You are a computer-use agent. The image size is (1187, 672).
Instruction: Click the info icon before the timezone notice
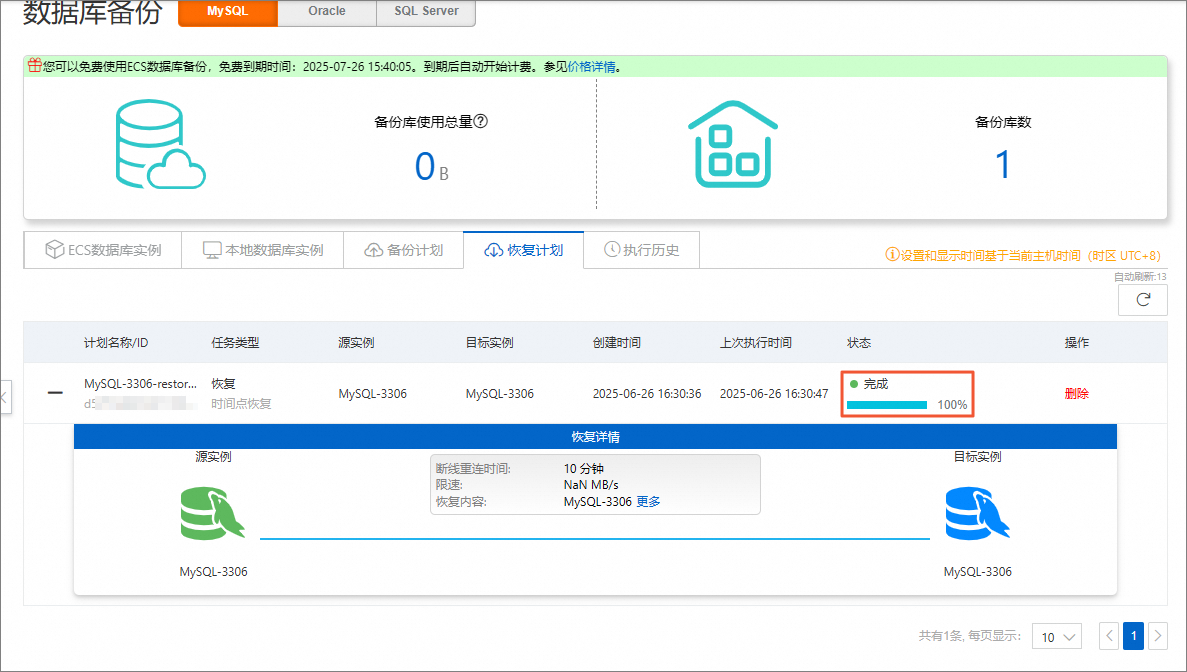[x=892, y=255]
